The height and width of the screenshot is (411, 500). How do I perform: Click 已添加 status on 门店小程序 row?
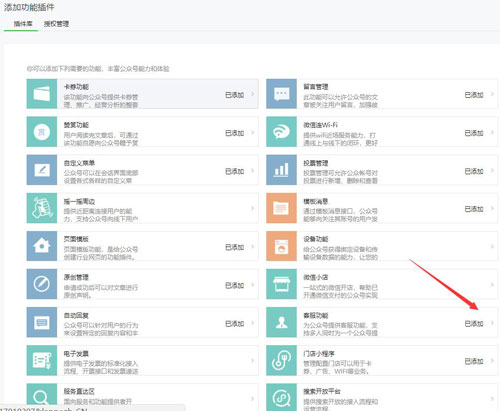474,361
